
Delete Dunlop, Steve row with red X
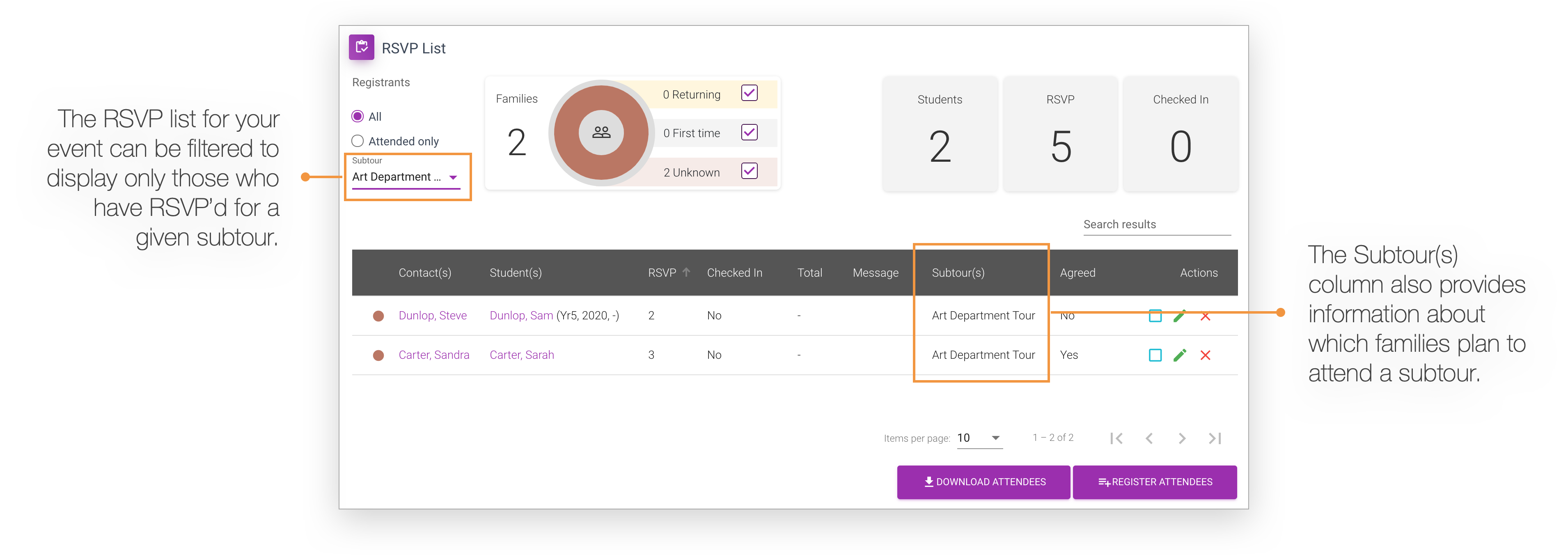1205,315
